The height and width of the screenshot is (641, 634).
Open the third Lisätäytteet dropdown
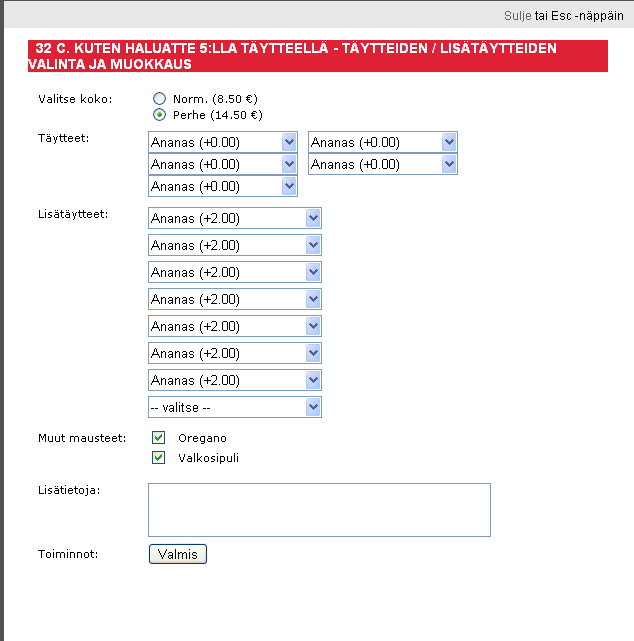pyautogui.click(x=235, y=272)
